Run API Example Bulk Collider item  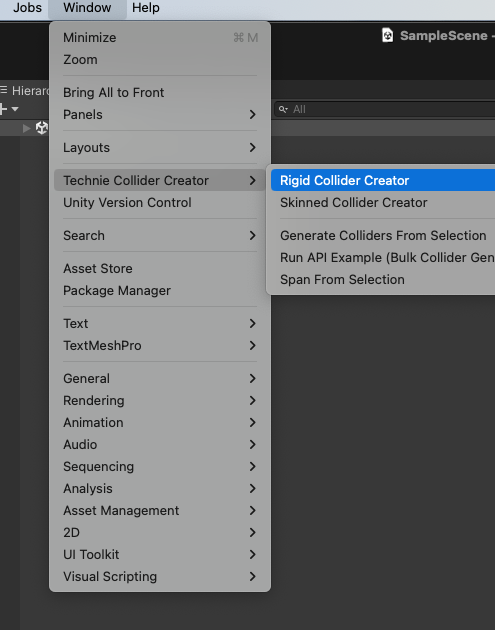click(383, 258)
